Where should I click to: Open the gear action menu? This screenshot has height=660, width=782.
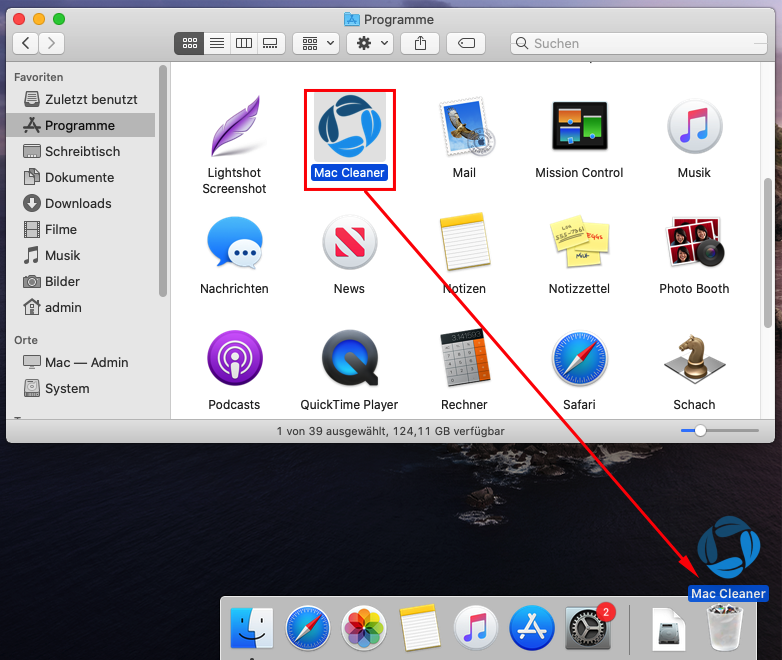click(370, 43)
